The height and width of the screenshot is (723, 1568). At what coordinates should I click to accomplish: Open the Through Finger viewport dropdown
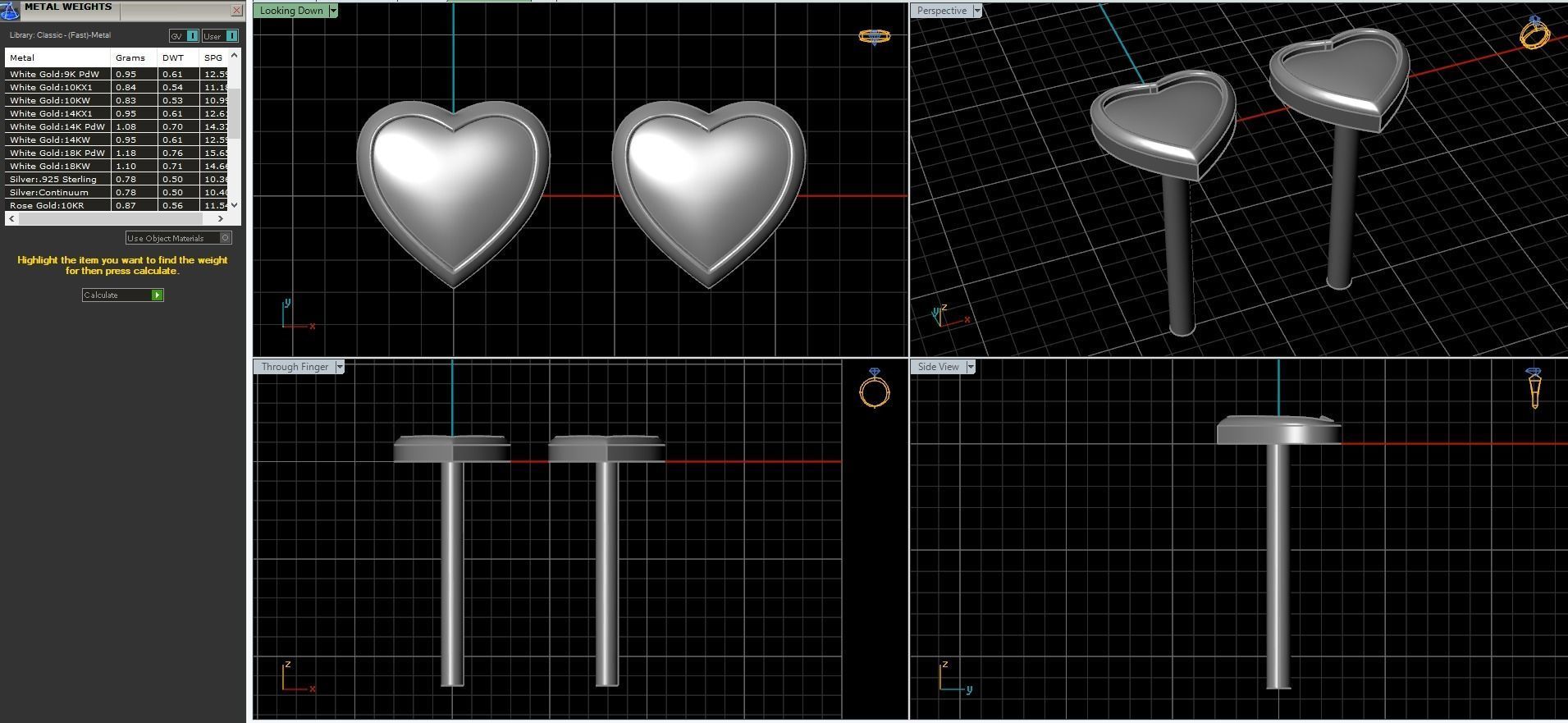coord(340,367)
